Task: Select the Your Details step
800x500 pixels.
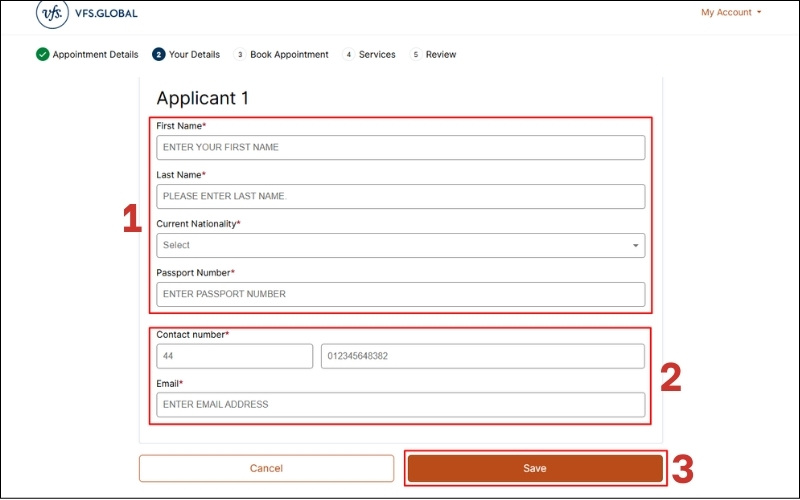Action: click(x=193, y=55)
